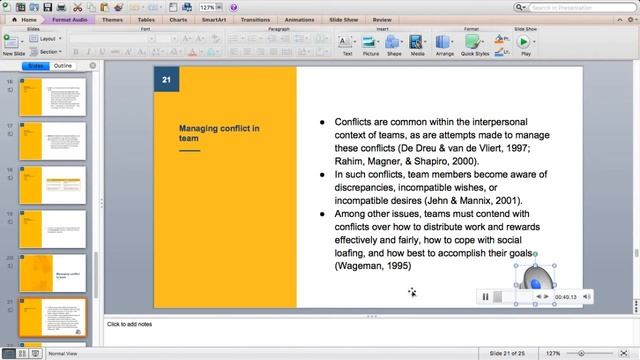
Task: Click the audio progress bar
Action: [x=513, y=297]
